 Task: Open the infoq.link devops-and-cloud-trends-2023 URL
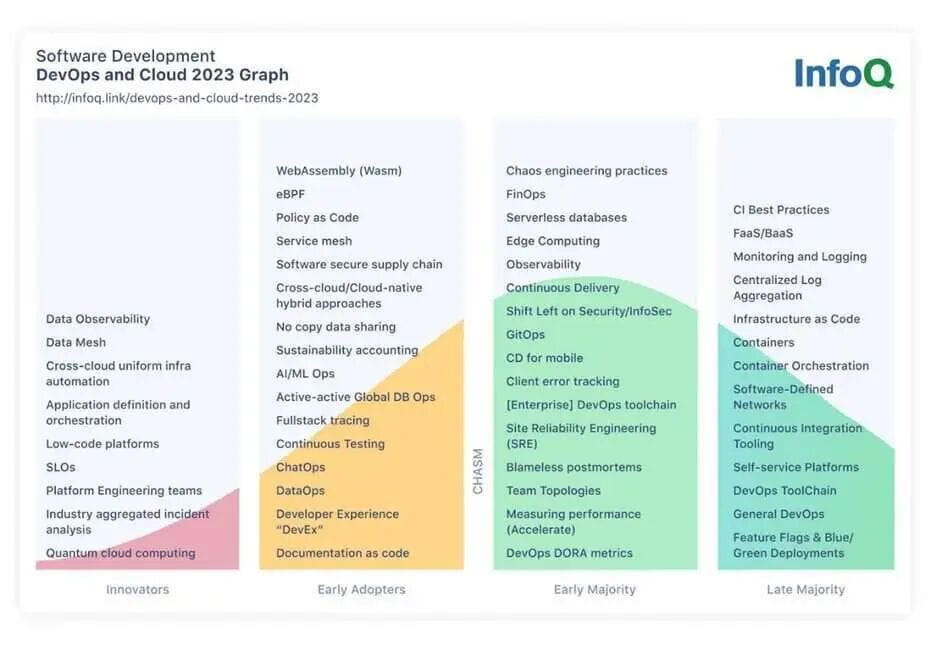[177, 98]
